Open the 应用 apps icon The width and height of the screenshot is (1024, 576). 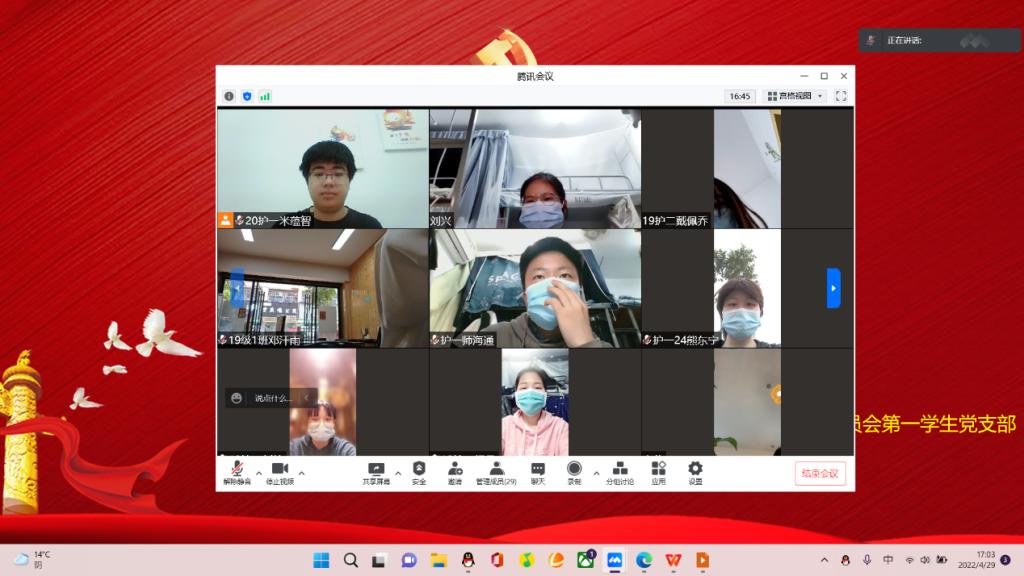pyautogui.click(x=658, y=471)
